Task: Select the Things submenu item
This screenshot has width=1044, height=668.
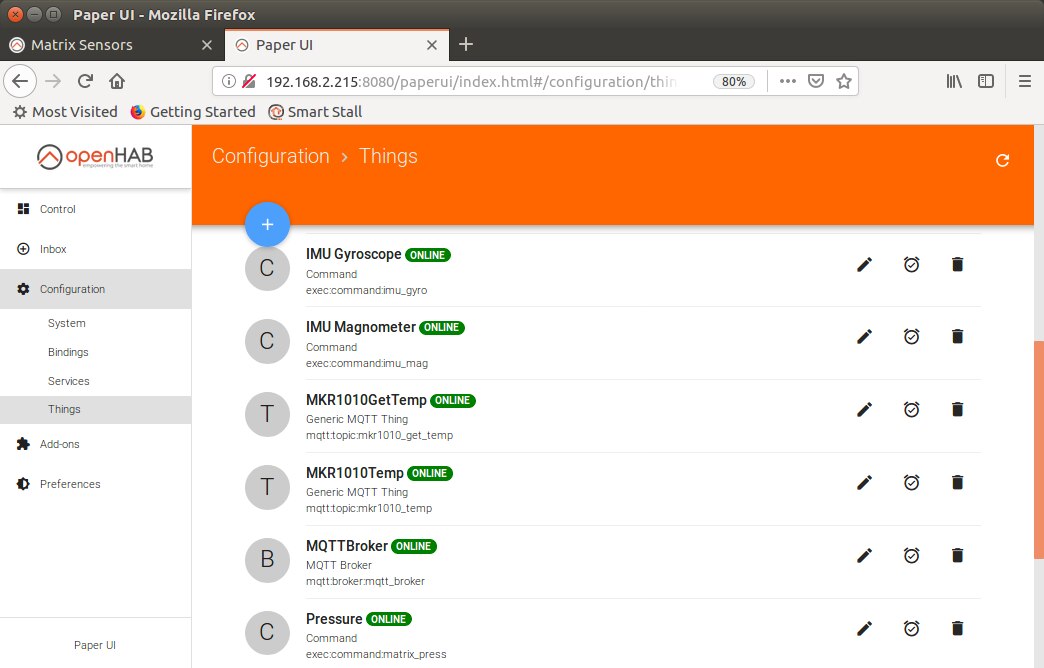Action: tap(95, 410)
